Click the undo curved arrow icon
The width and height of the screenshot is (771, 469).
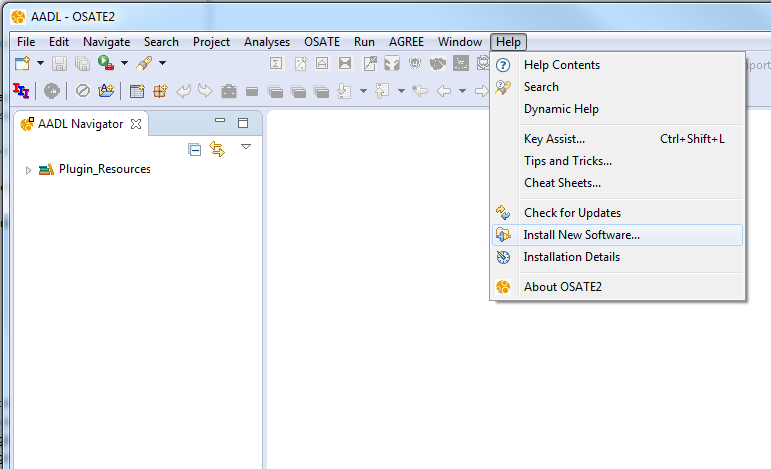pyautogui.click(x=183, y=91)
